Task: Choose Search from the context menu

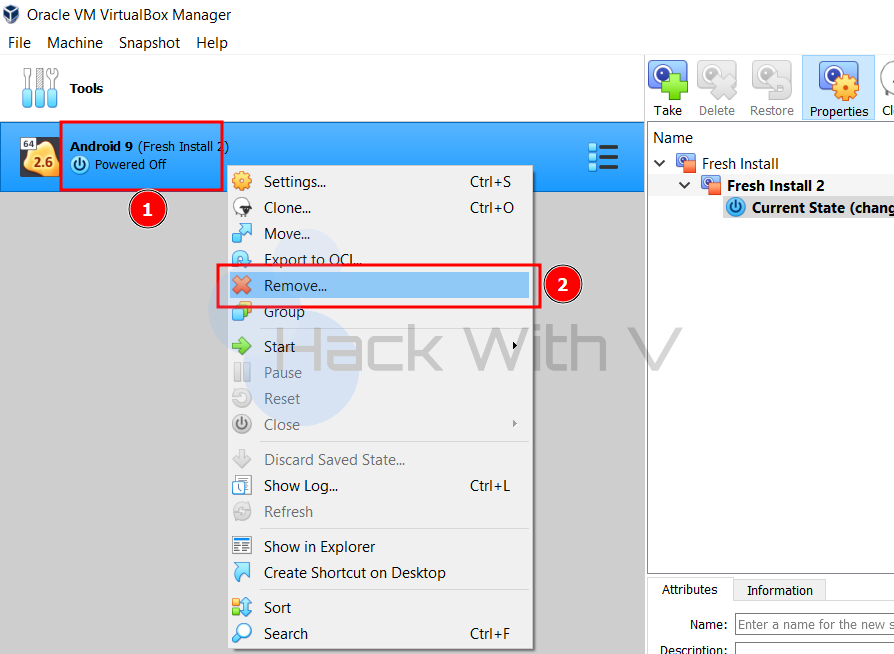Action: (x=379, y=633)
